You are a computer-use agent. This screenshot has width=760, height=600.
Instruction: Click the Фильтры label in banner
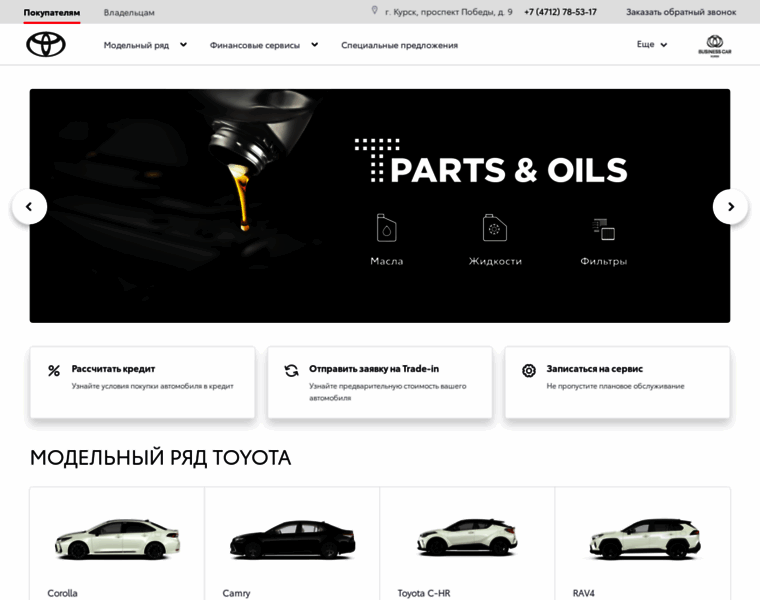603,261
